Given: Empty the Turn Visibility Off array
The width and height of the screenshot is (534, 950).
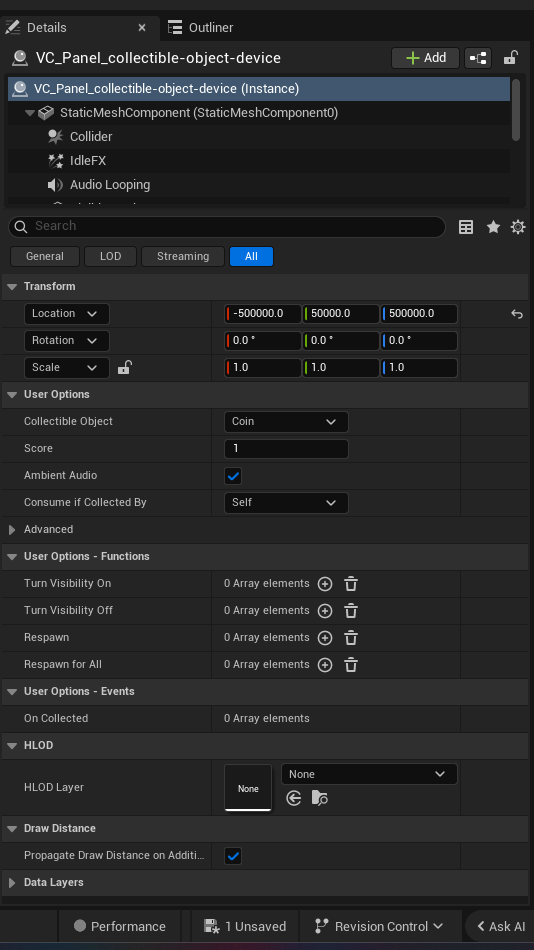Looking at the screenshot, I should pyautogui.click(x=351, y=611).
